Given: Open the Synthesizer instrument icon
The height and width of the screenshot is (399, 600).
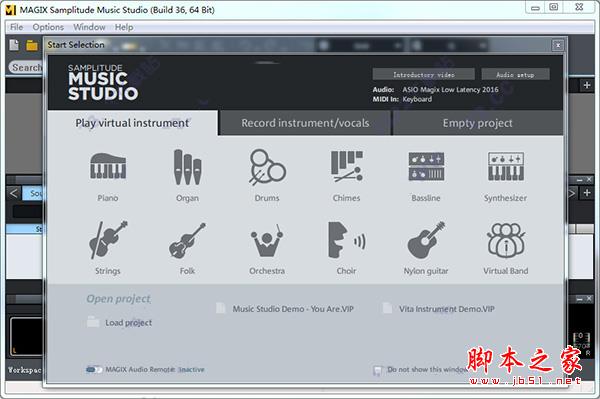Looking at the screenshot, I should [505, 166].
